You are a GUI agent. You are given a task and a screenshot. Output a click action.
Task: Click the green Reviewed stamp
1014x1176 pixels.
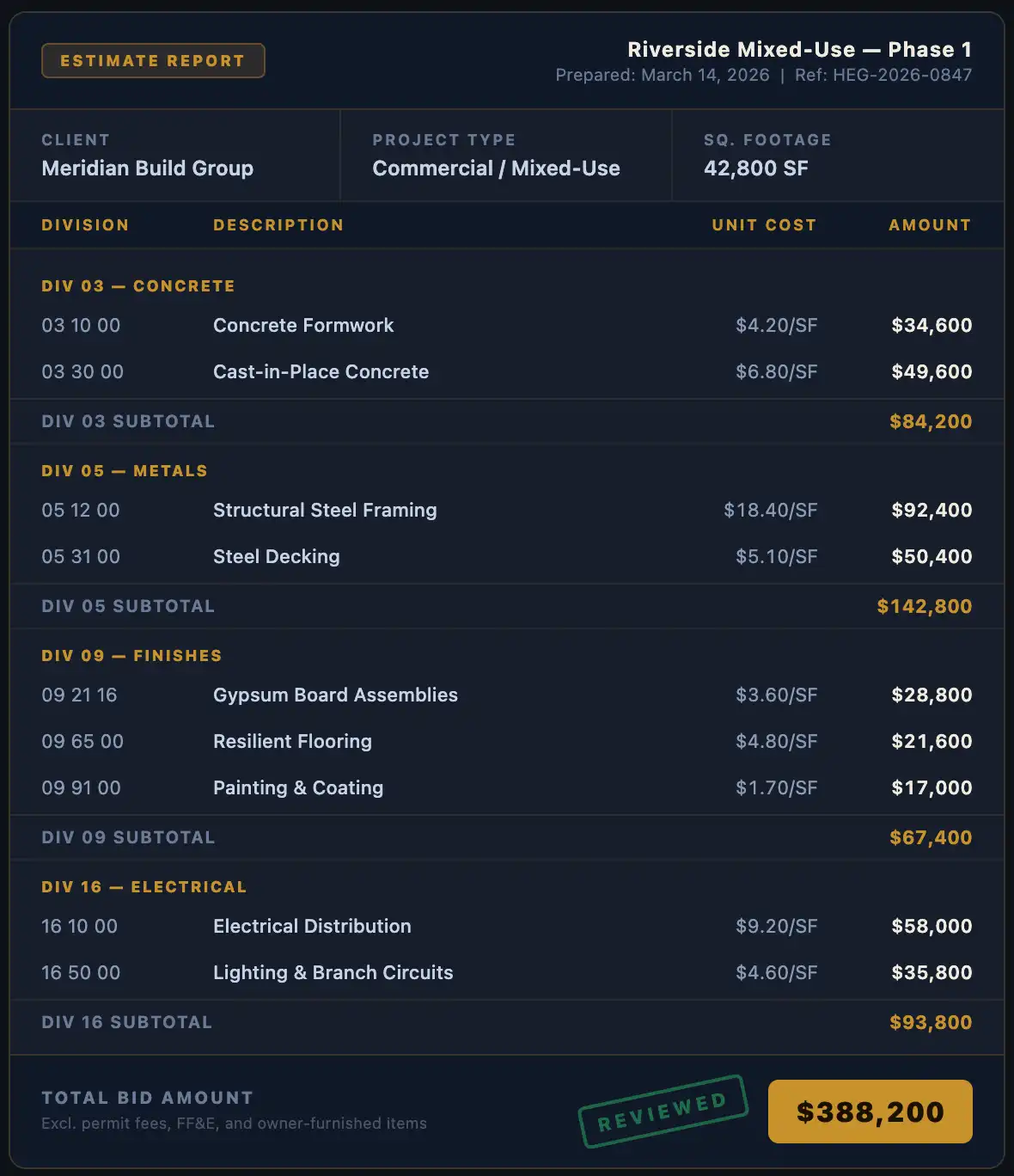pos(663,1111)
